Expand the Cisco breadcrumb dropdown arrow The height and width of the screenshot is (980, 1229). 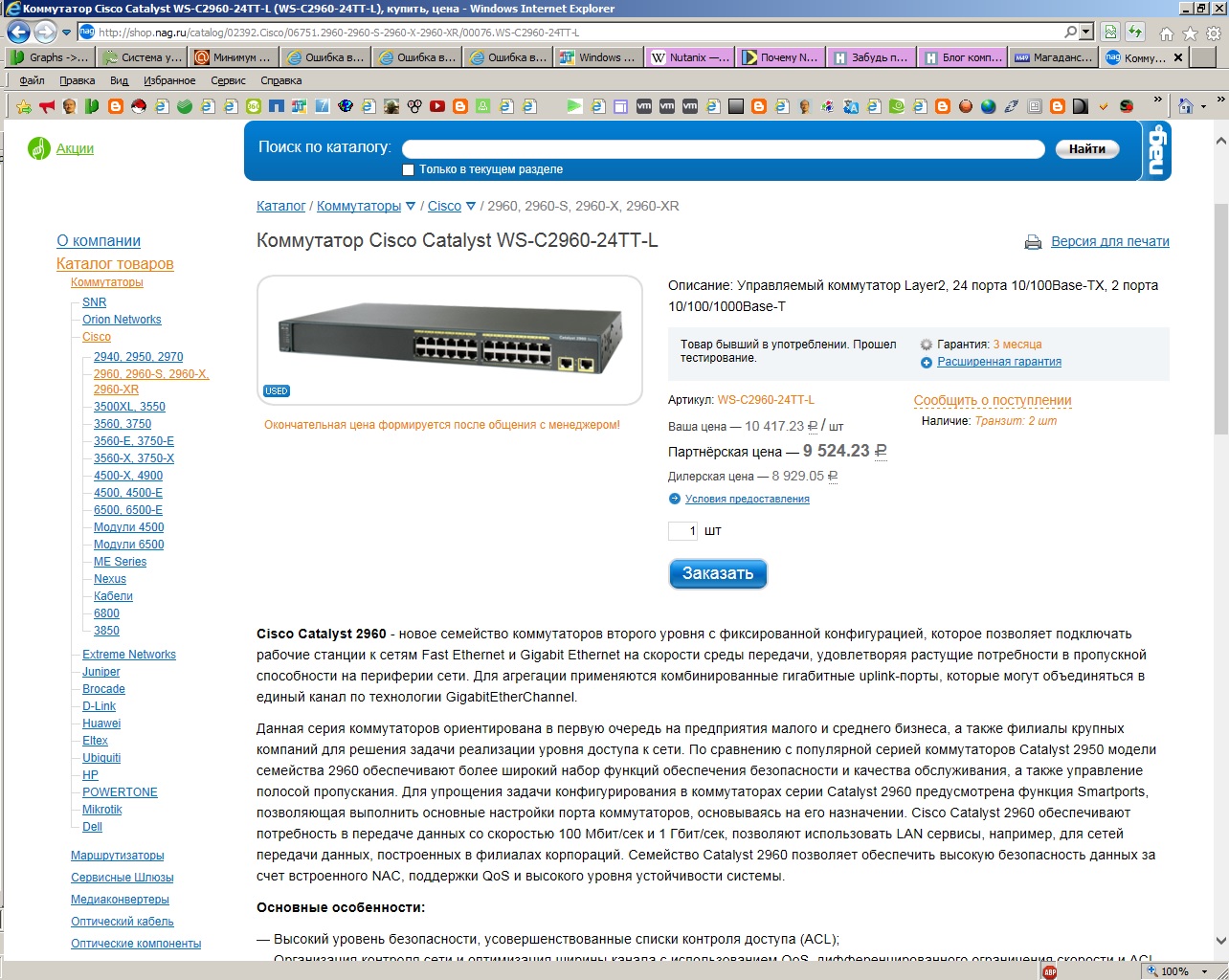(x=471, y=206)
